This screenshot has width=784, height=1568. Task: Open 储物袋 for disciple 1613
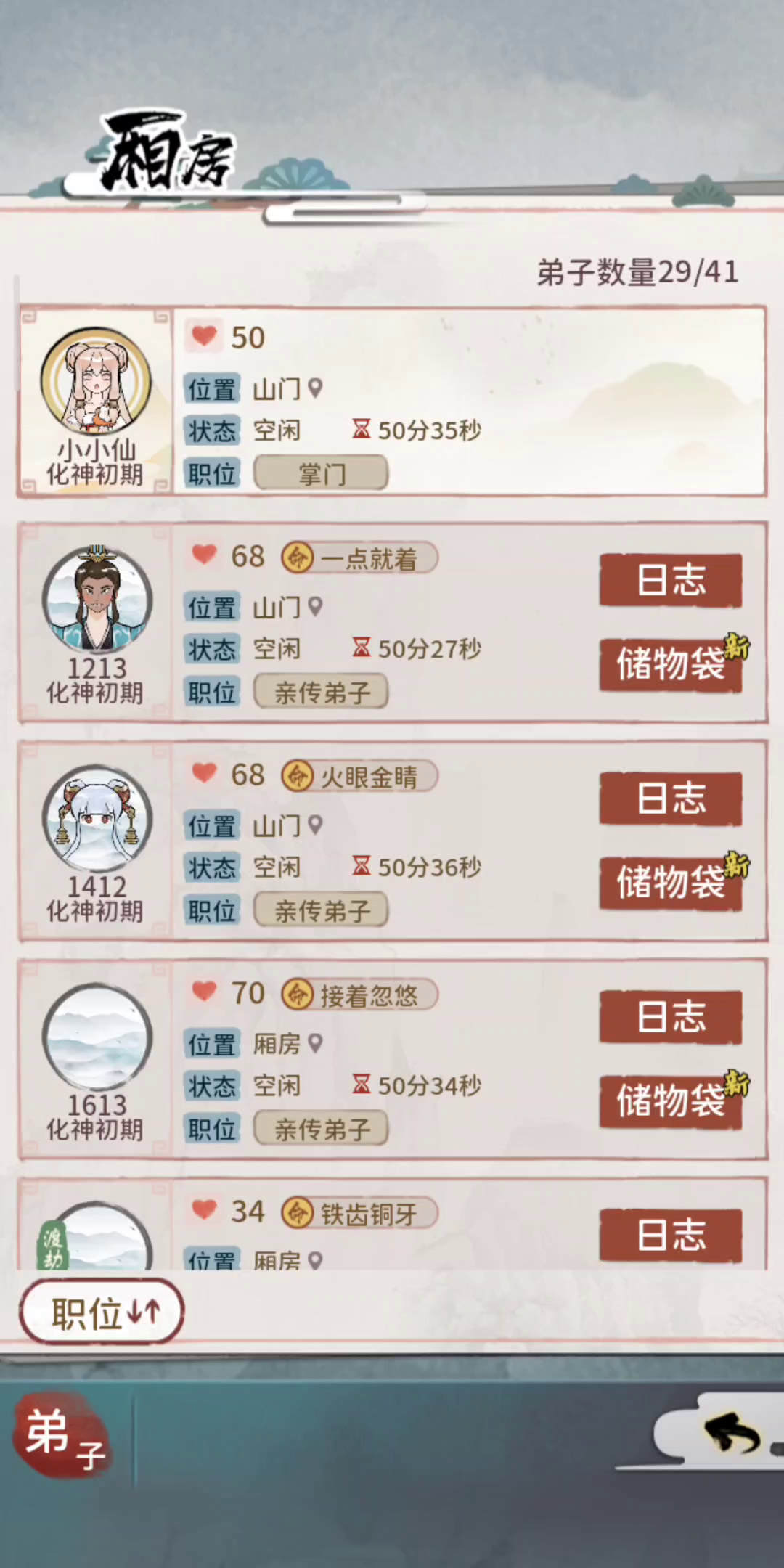tap(671, 1101)
